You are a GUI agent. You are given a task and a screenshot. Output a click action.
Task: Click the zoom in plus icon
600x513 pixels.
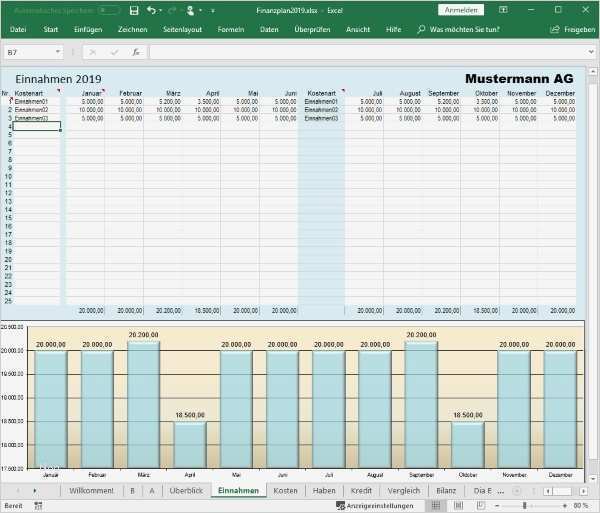[x=563, y=506]
